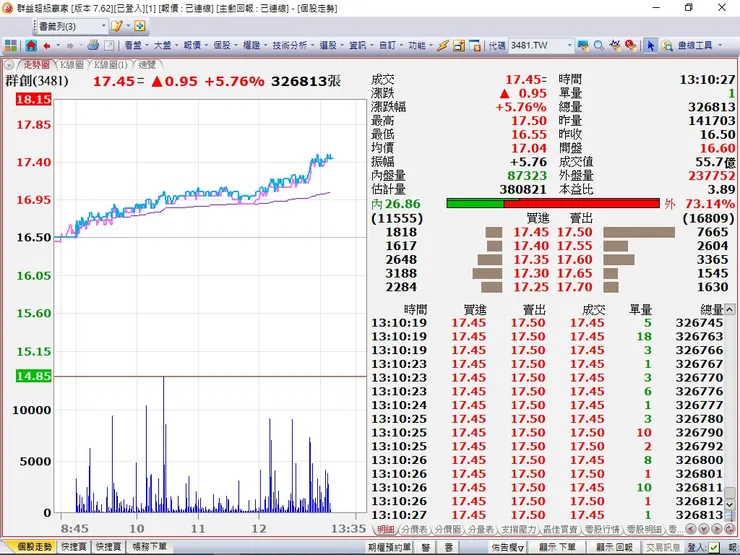This screenshot has height=555, width=740.
Task: Switch to the K線圖 tab
Action: pos(72,65)
